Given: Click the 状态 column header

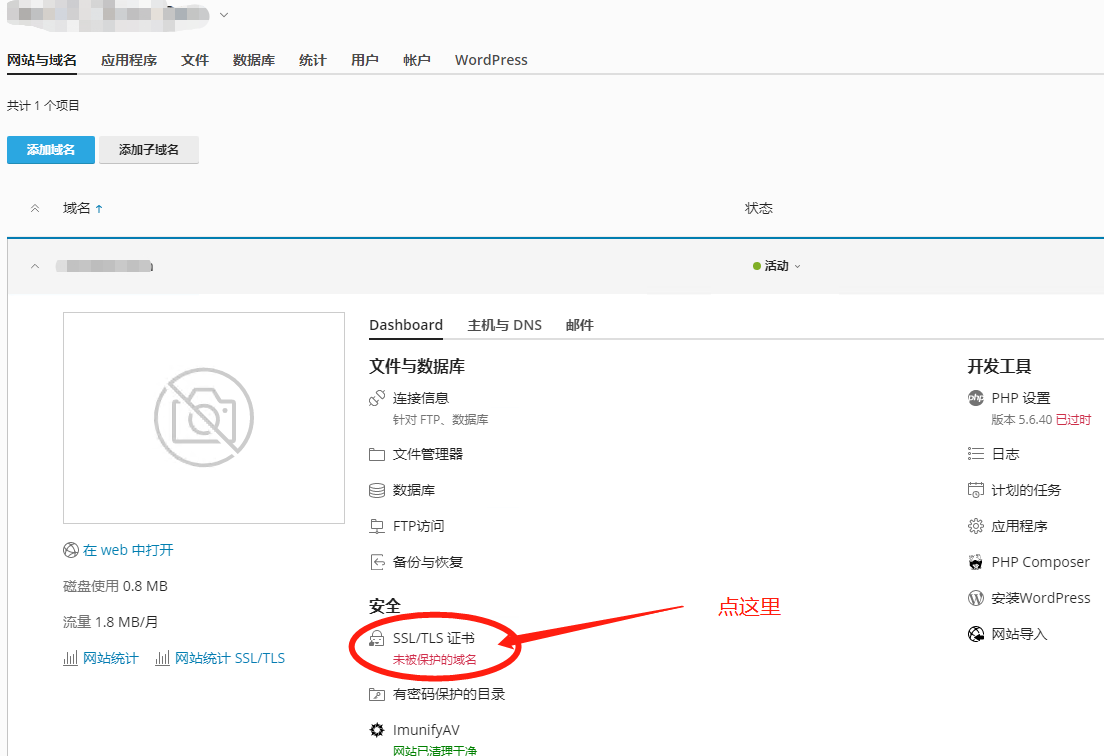Looking at the screenshot, I should (759, 208).
